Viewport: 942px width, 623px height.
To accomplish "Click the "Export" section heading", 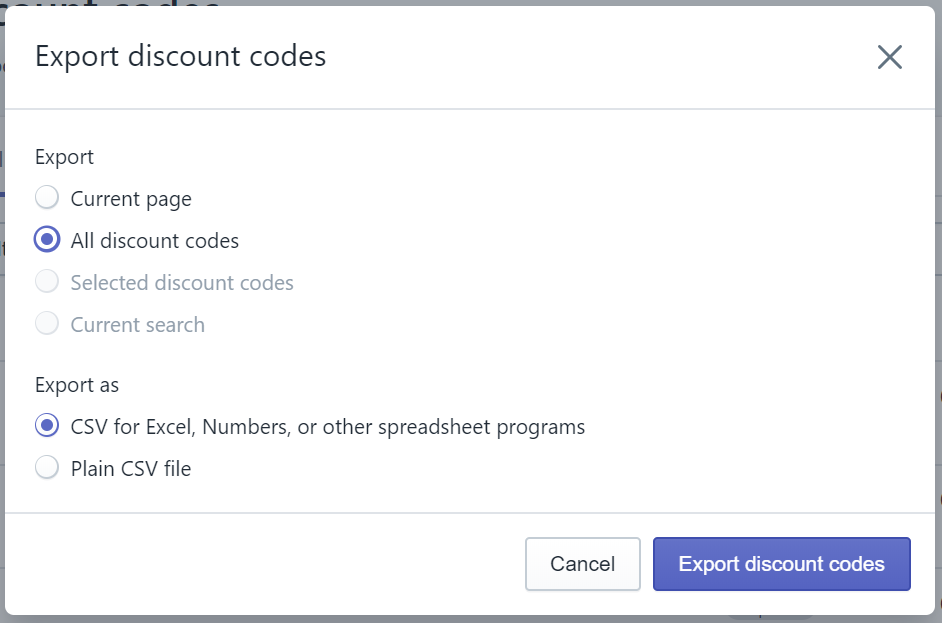I will tap(64, 157).
